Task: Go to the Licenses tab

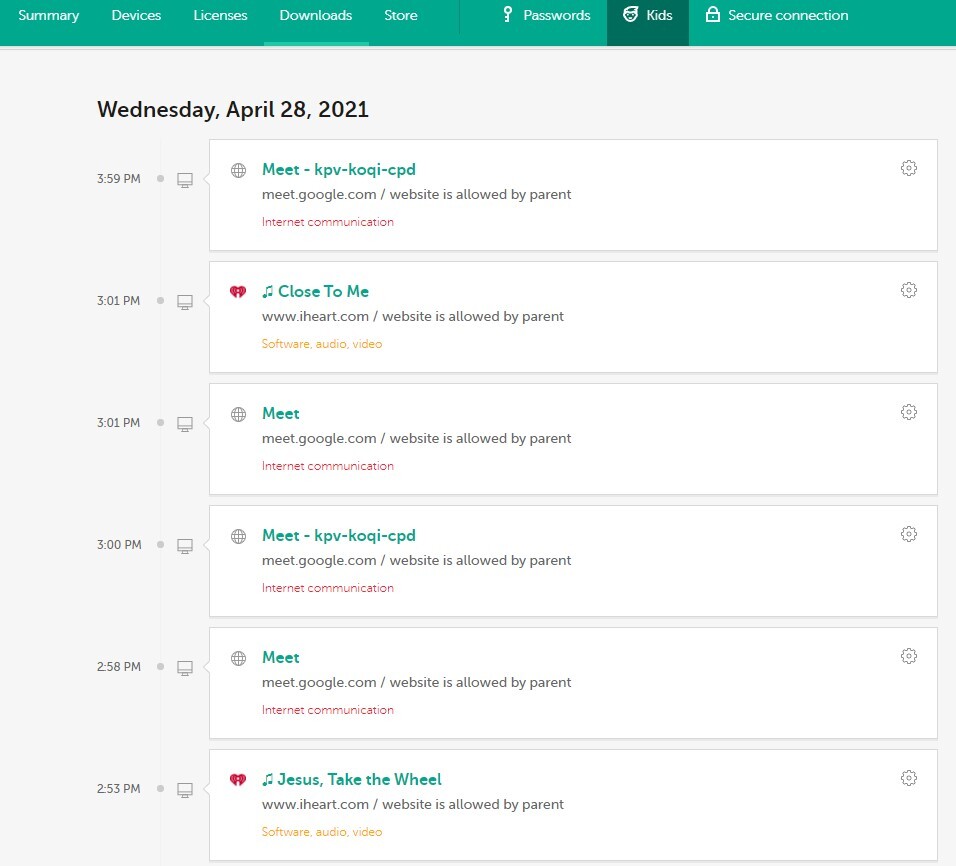Action: click(x=220, y=15)
